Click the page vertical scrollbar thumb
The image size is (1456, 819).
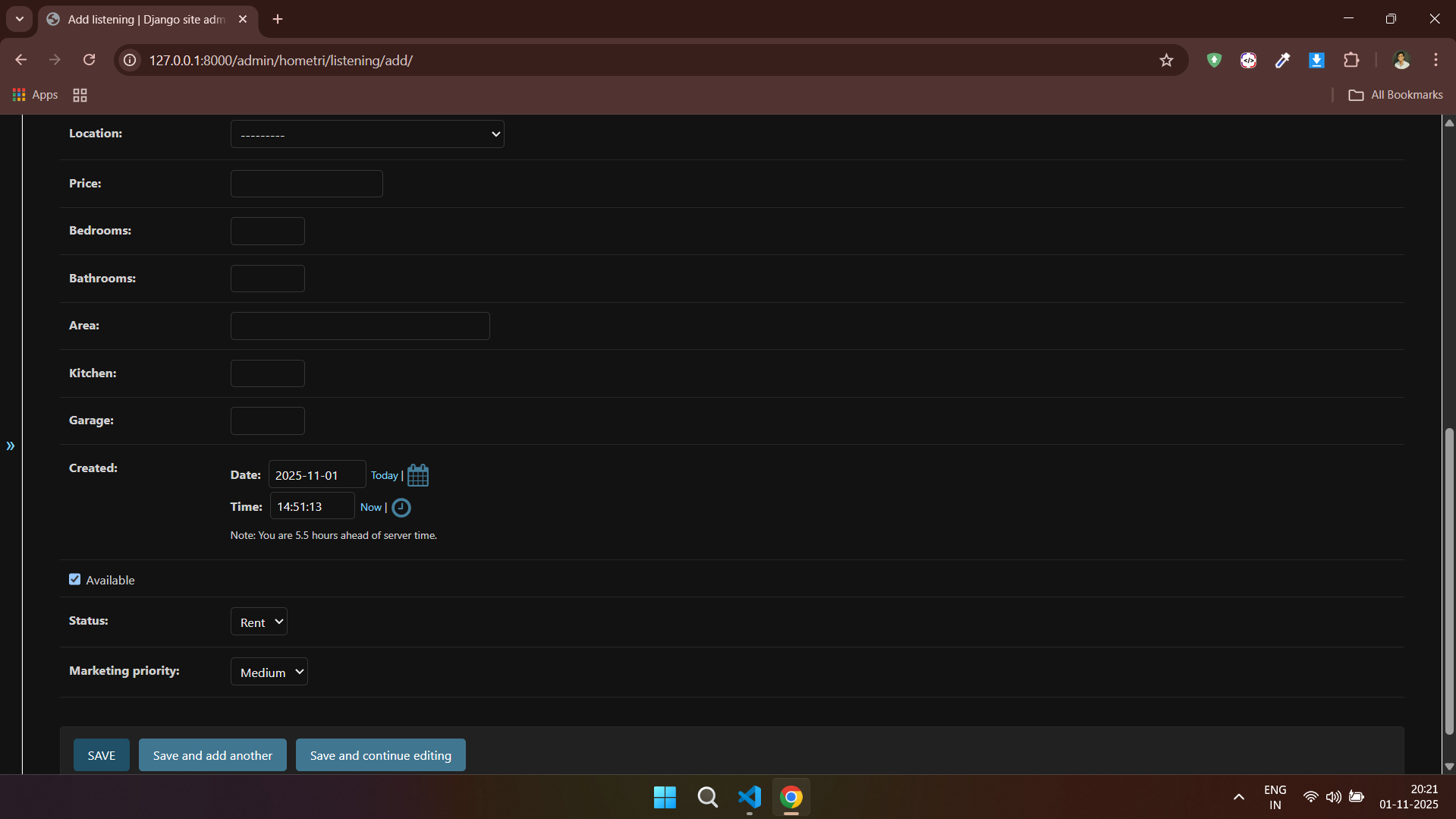pos(1449,581)
